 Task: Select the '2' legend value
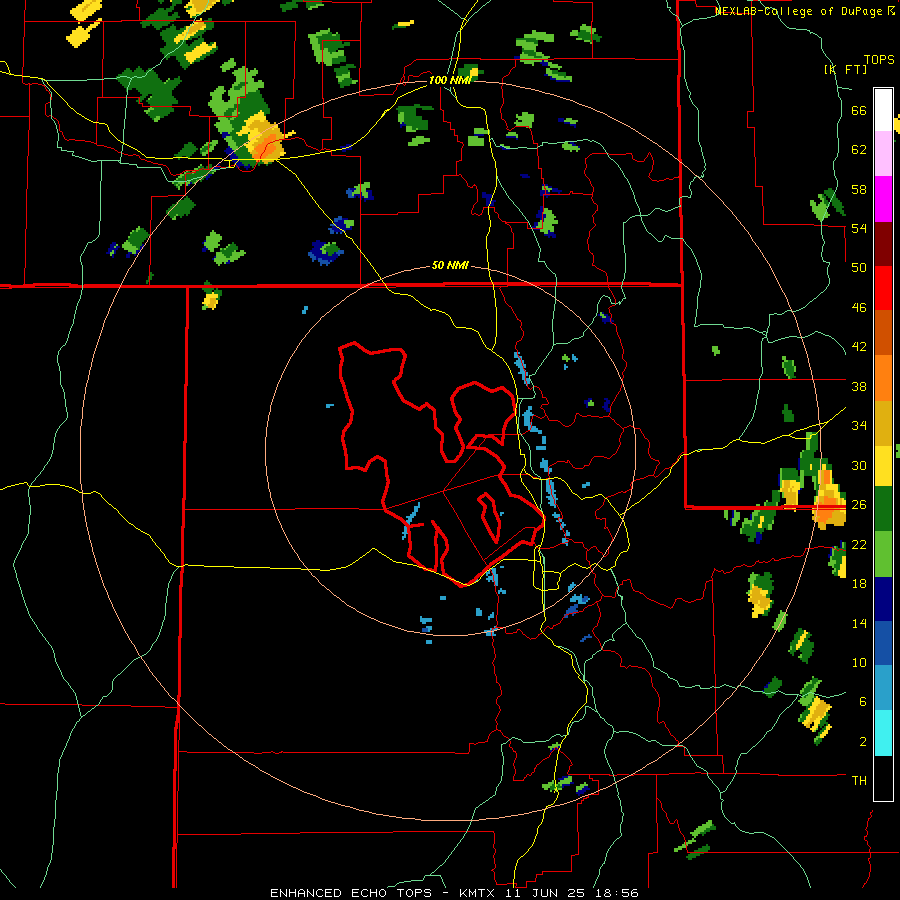pos(863,742)
